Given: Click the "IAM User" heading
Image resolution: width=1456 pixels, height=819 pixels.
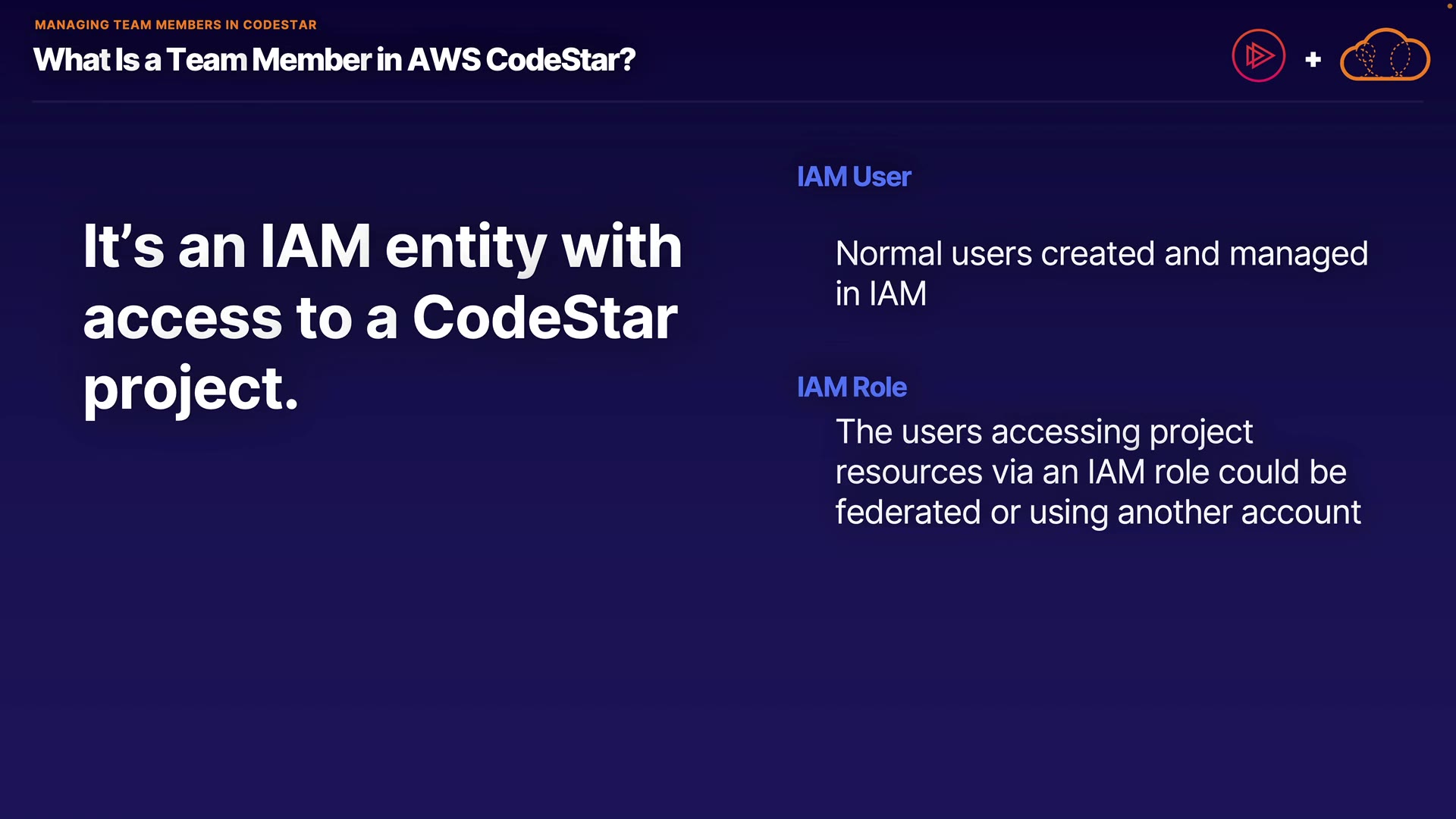Looking at the screenshot, I should (853, 177).
